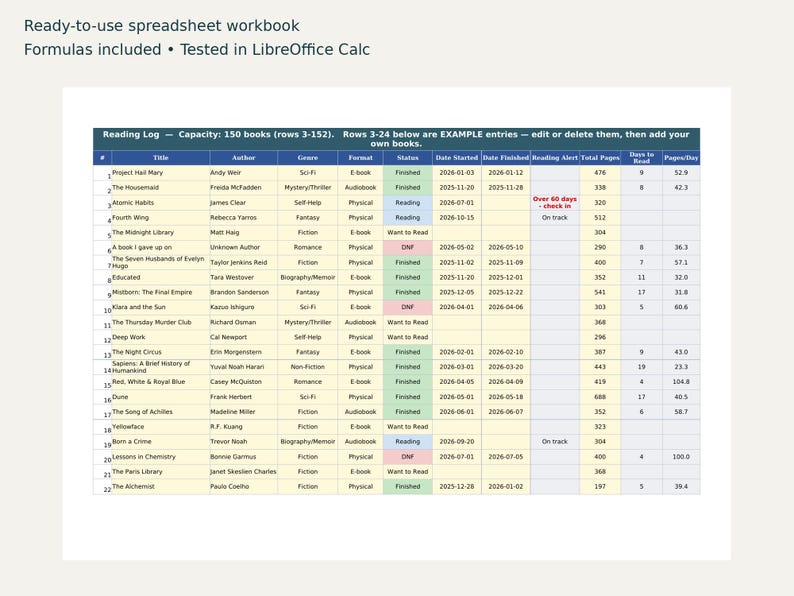Click the 'Tested in LibreOffice Calc' caption
Viewport: 794px width, 596px height.
coord(275,50)
